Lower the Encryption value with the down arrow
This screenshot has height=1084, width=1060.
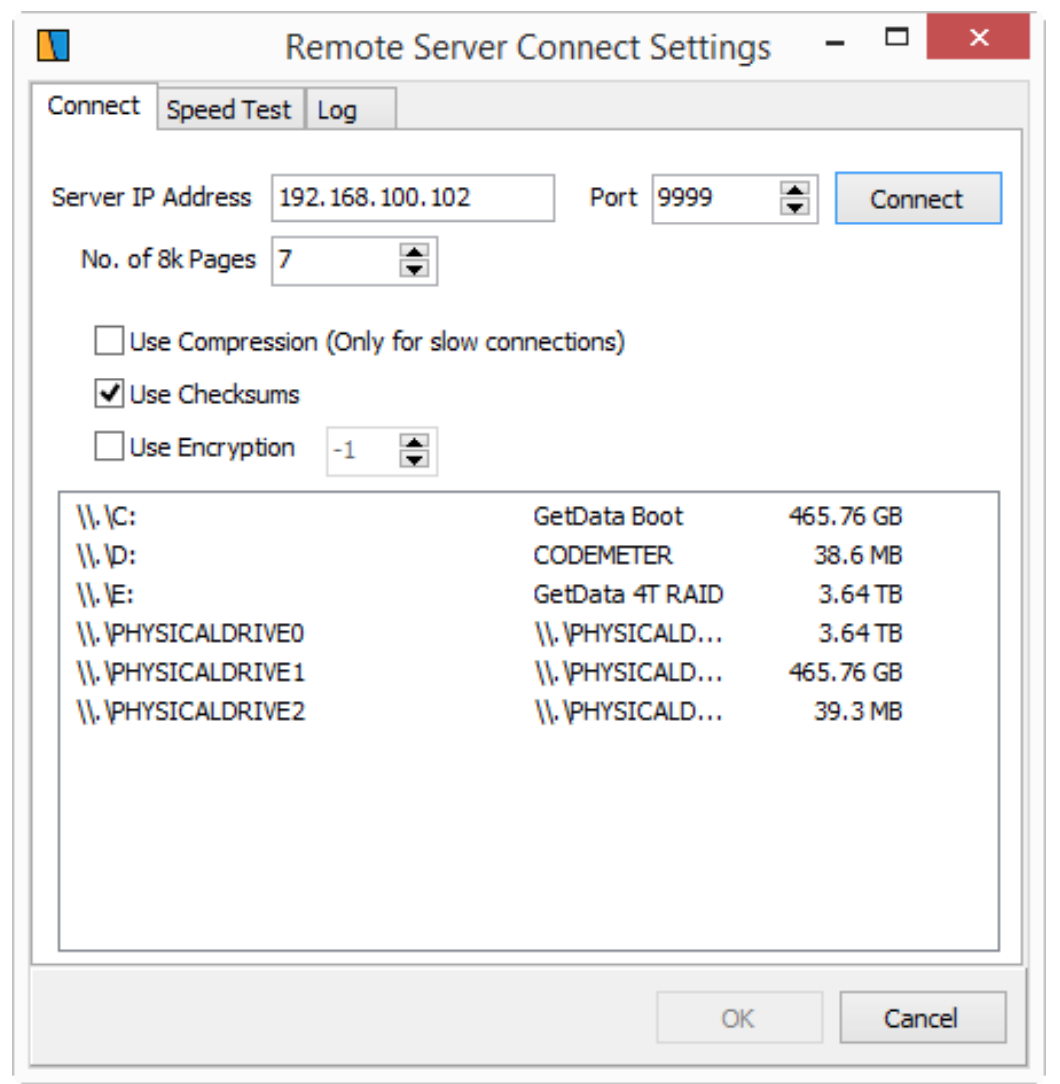(414, 460)
